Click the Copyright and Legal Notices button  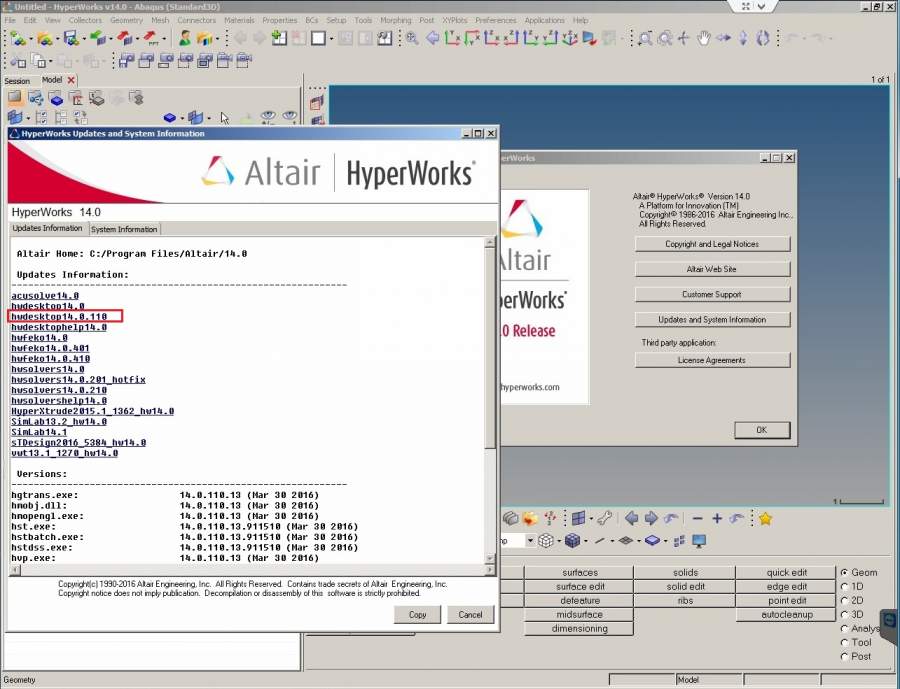[712, 244]
